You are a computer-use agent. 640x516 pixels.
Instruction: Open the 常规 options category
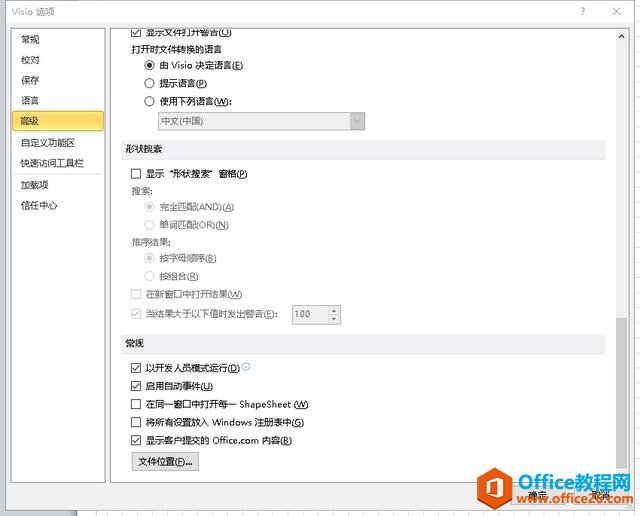[30, 40]
